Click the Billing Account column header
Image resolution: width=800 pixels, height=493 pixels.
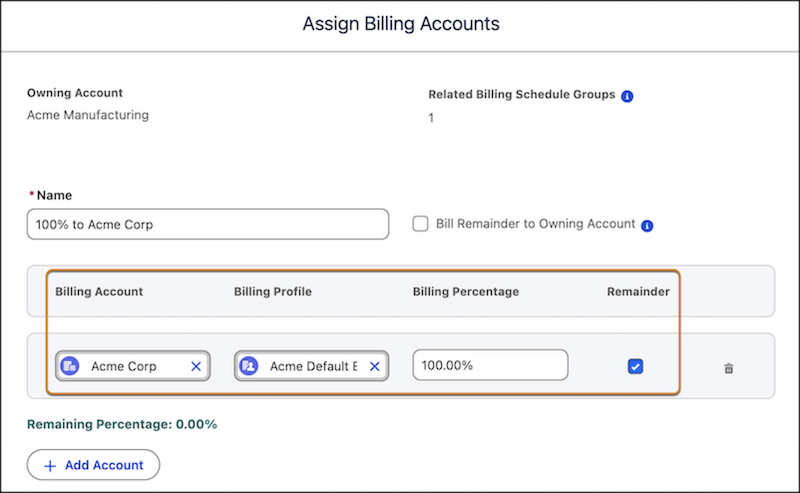click(x=99, y=291)
